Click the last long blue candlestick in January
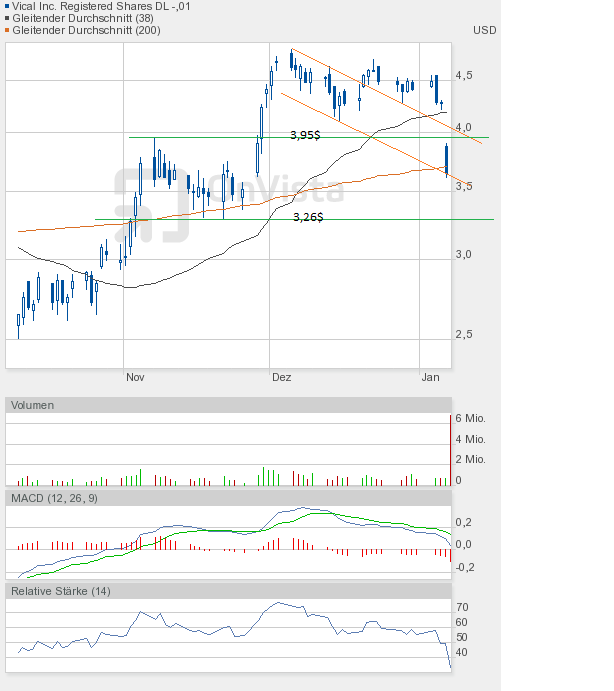 coord(447,160)
